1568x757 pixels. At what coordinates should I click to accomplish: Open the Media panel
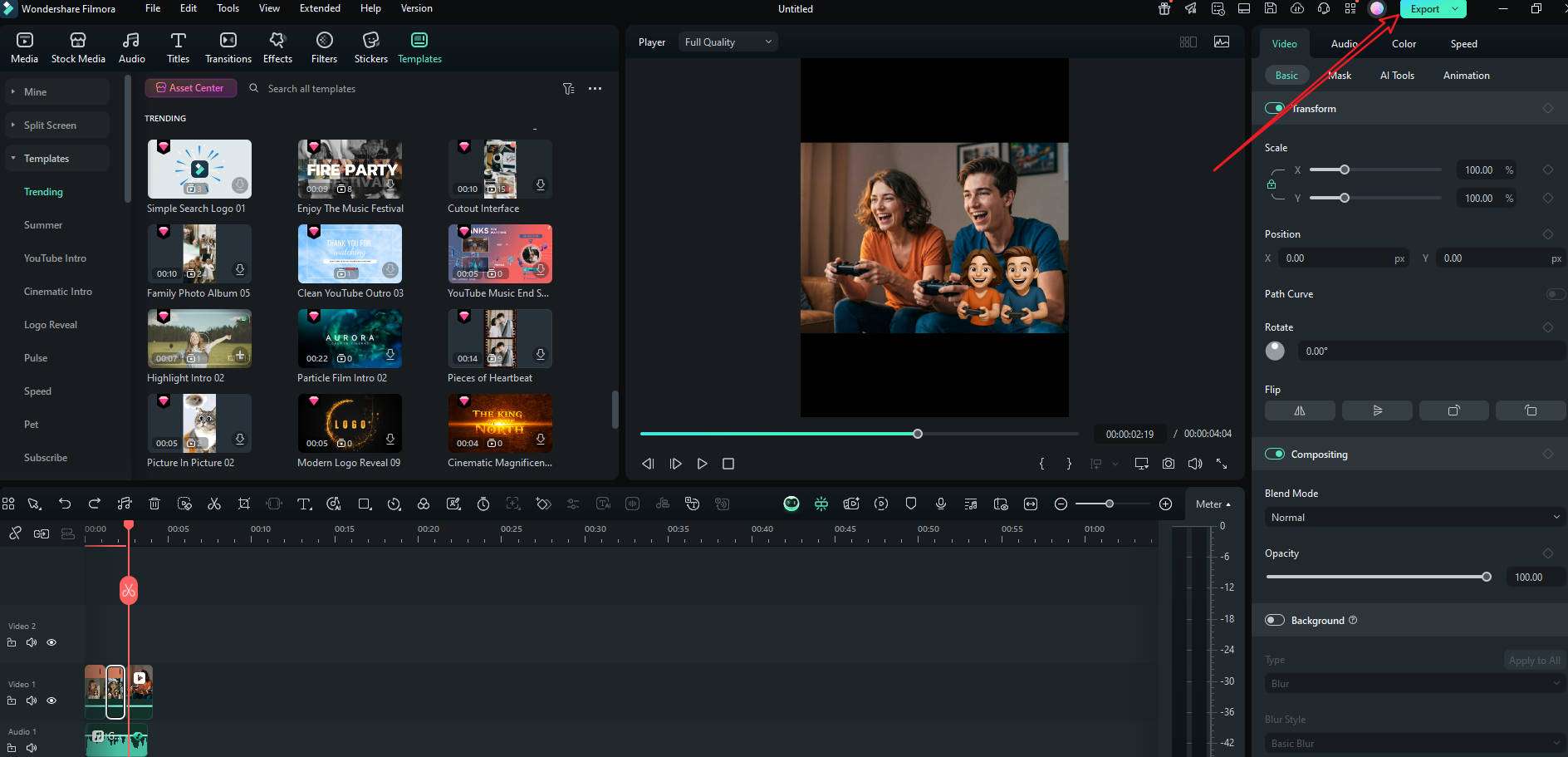pos(24,48)
